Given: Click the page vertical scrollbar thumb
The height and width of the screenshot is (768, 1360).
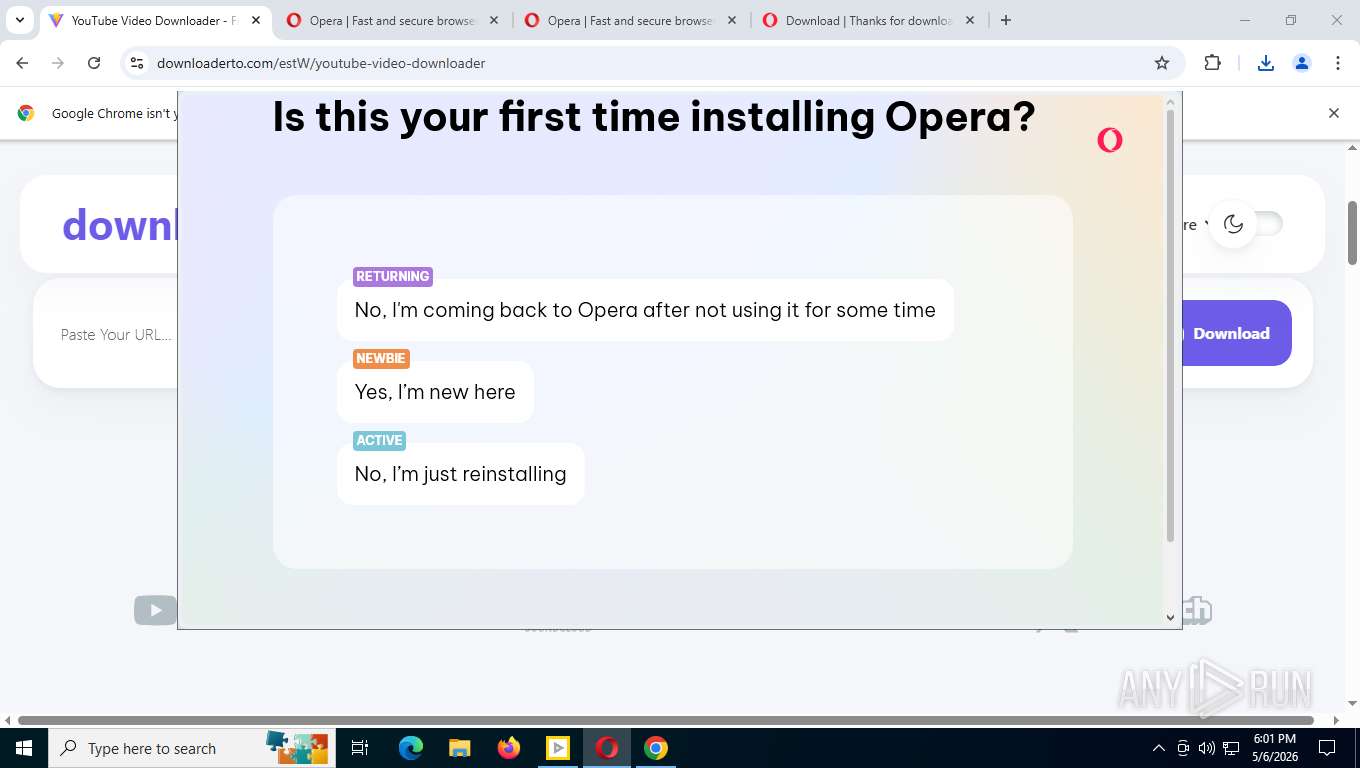Looking at the screenshot, I should pyautogui.click(x=1353, y=232).
